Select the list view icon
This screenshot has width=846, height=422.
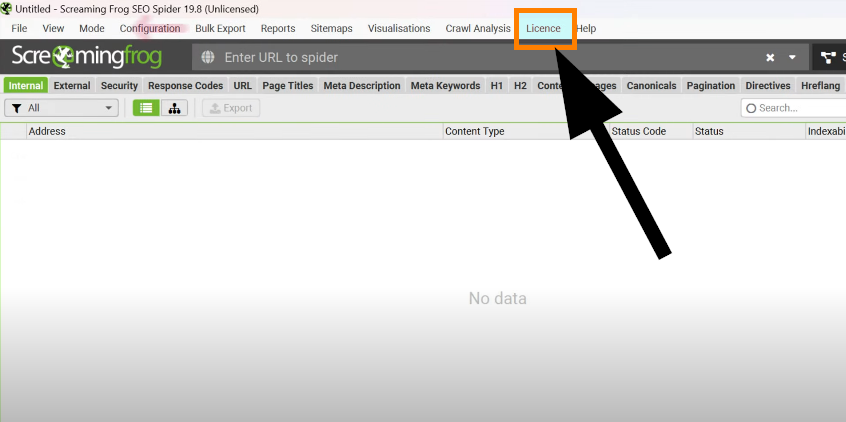point(146,108)
